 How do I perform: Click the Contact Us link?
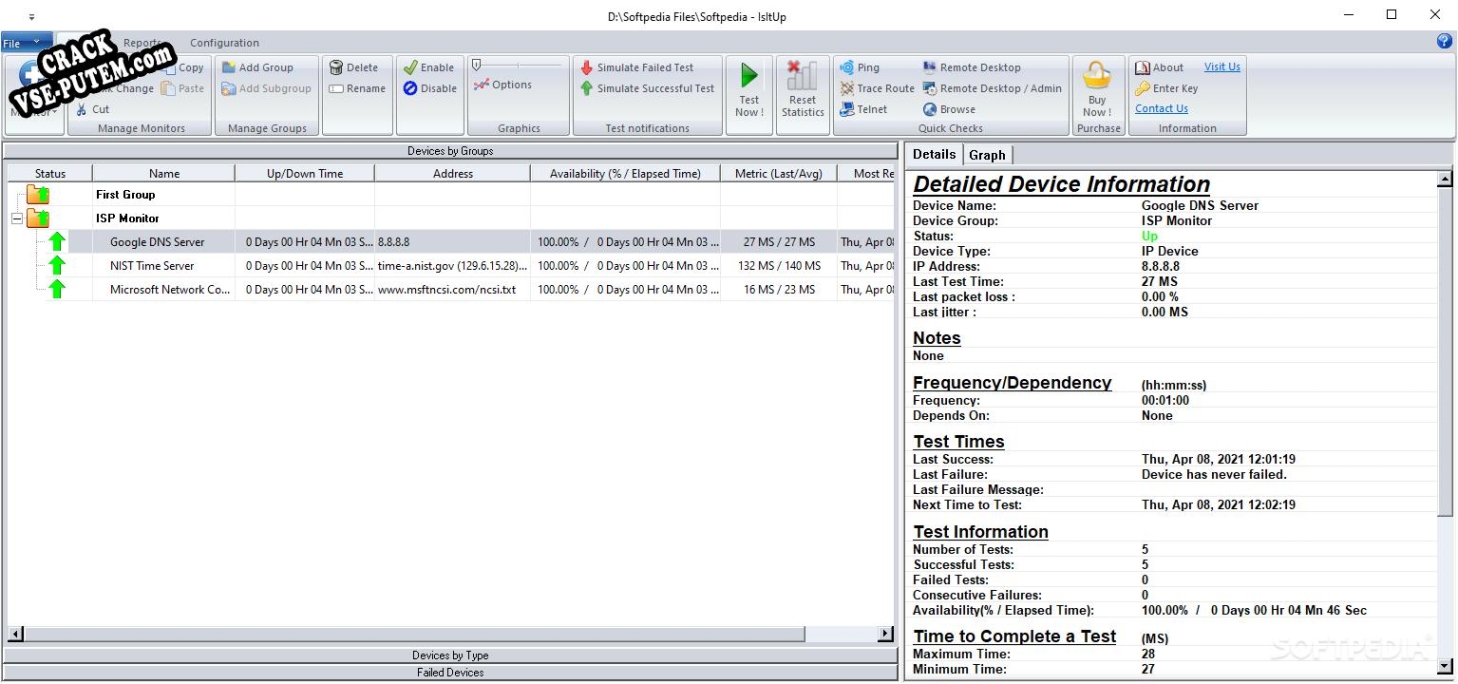click(1161, 109)
